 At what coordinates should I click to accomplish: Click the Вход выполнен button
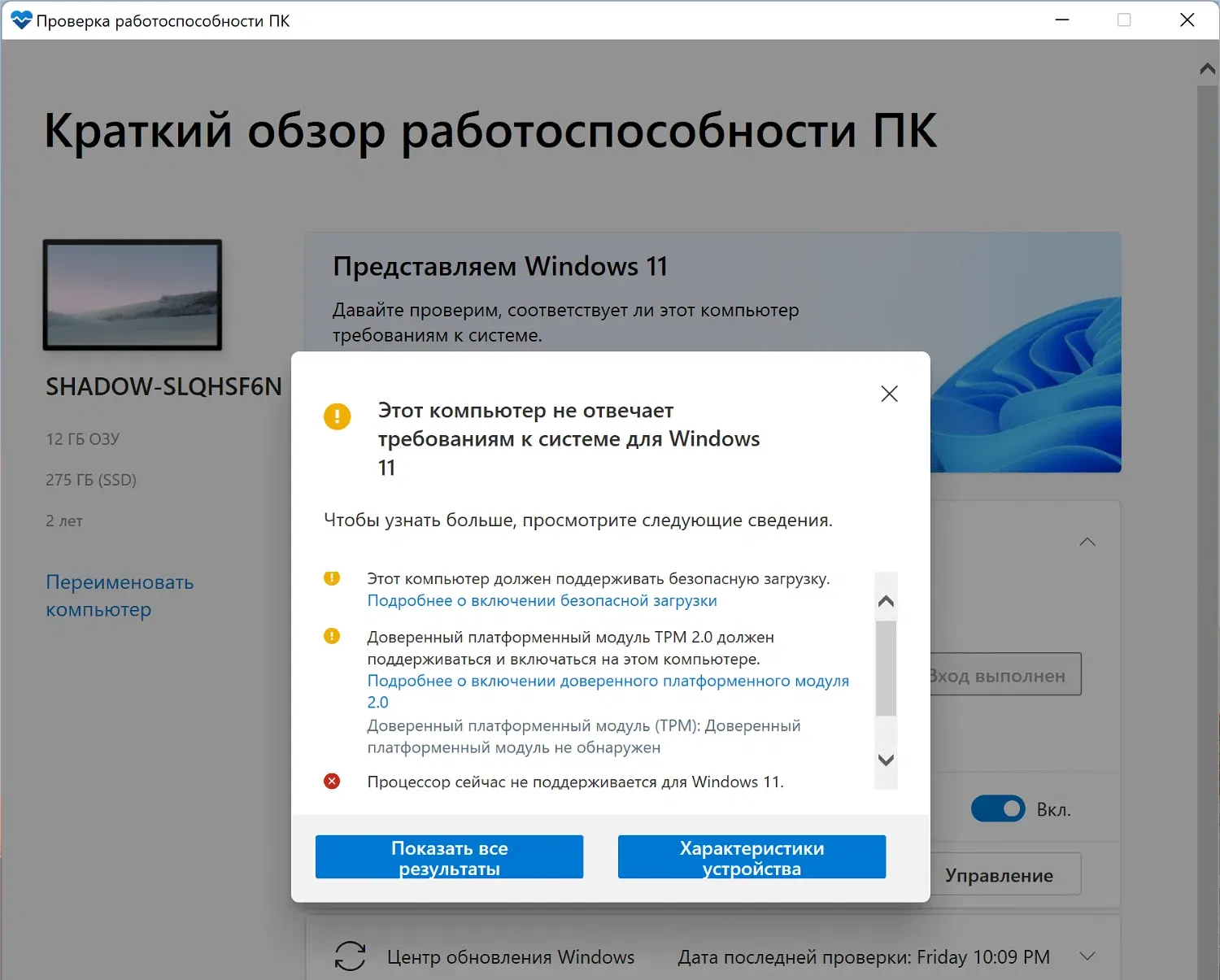1005,674
